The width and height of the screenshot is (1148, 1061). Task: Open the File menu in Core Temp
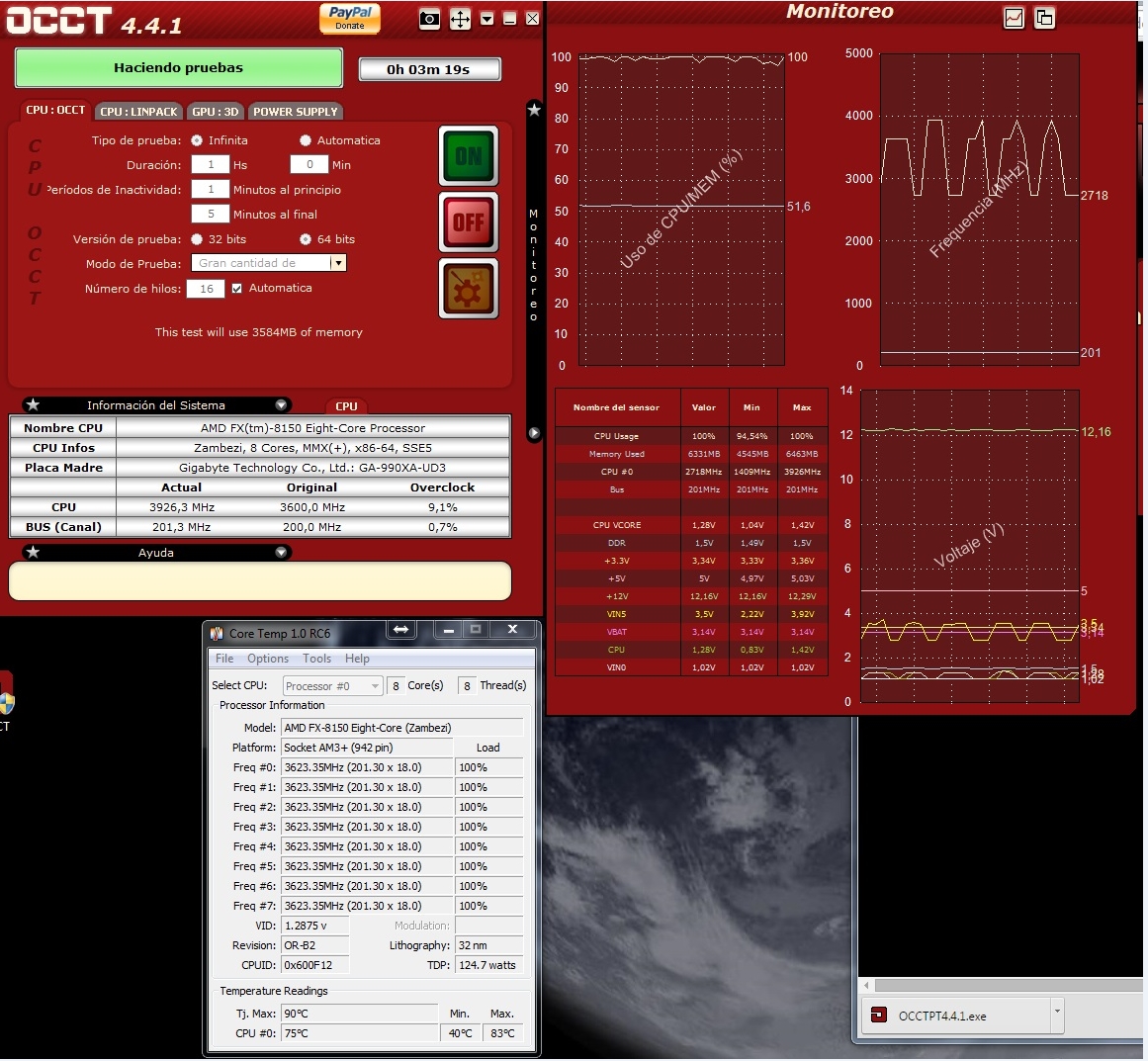click(x=224, y=659)
